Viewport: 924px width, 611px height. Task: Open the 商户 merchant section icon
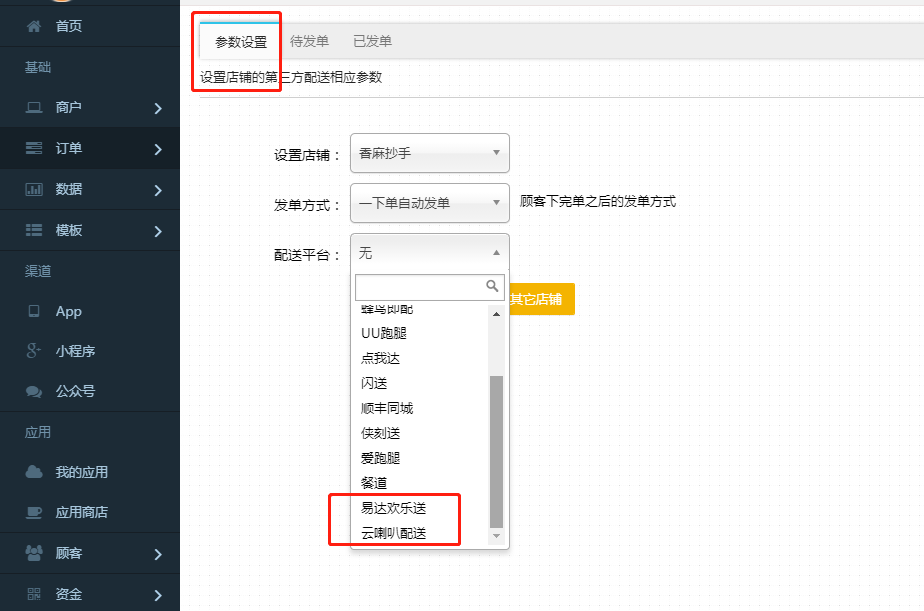tap(34, 107)
